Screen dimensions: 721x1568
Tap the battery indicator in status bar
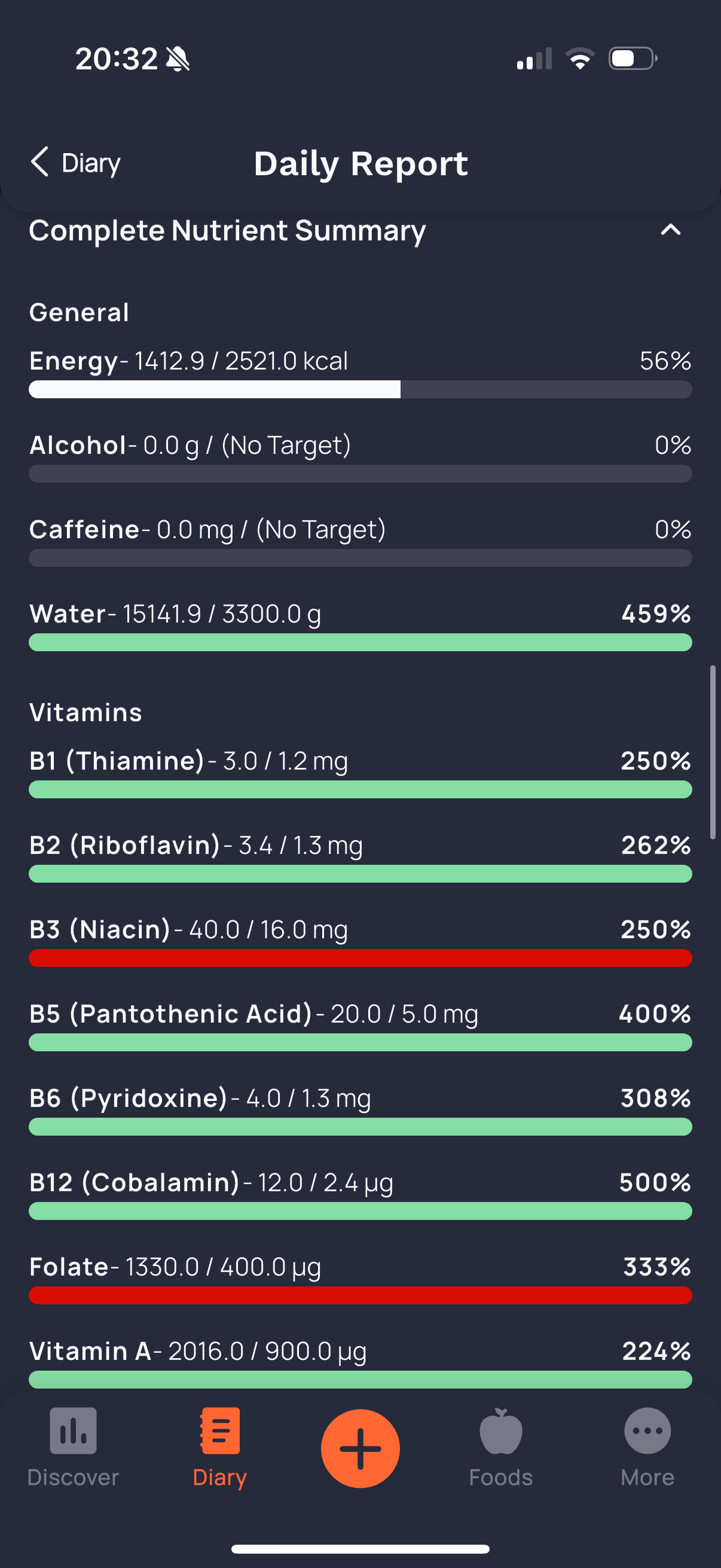coord(633,59)
